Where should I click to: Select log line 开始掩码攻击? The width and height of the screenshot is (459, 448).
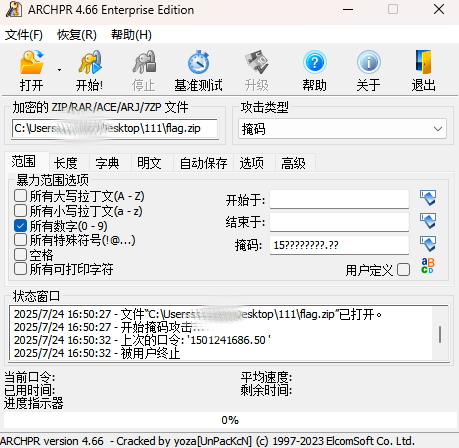[109, 327]
